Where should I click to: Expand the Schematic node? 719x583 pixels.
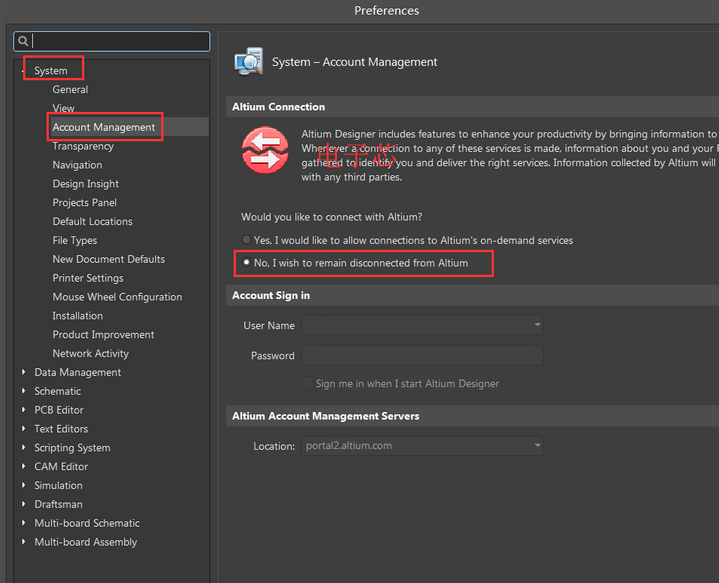click(23, 391)
